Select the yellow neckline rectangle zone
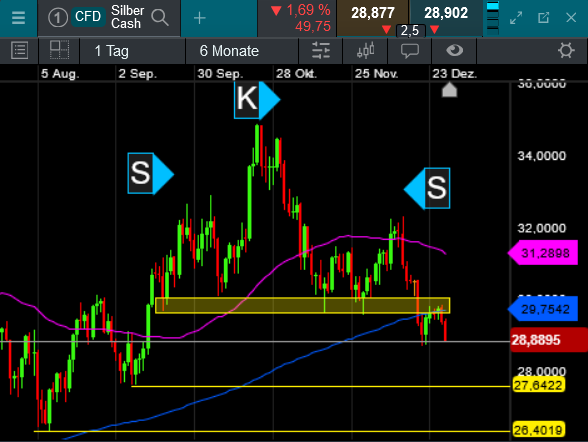This screenshot has height=442, width=588. 303,306
